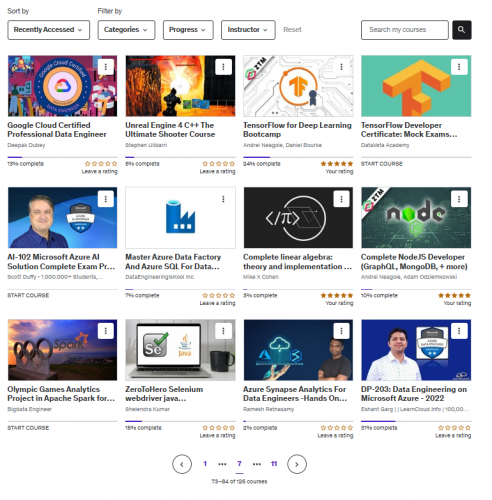Click progress bar of TensorFlow Bootcamp 24% complete

[x=298, y=157]
